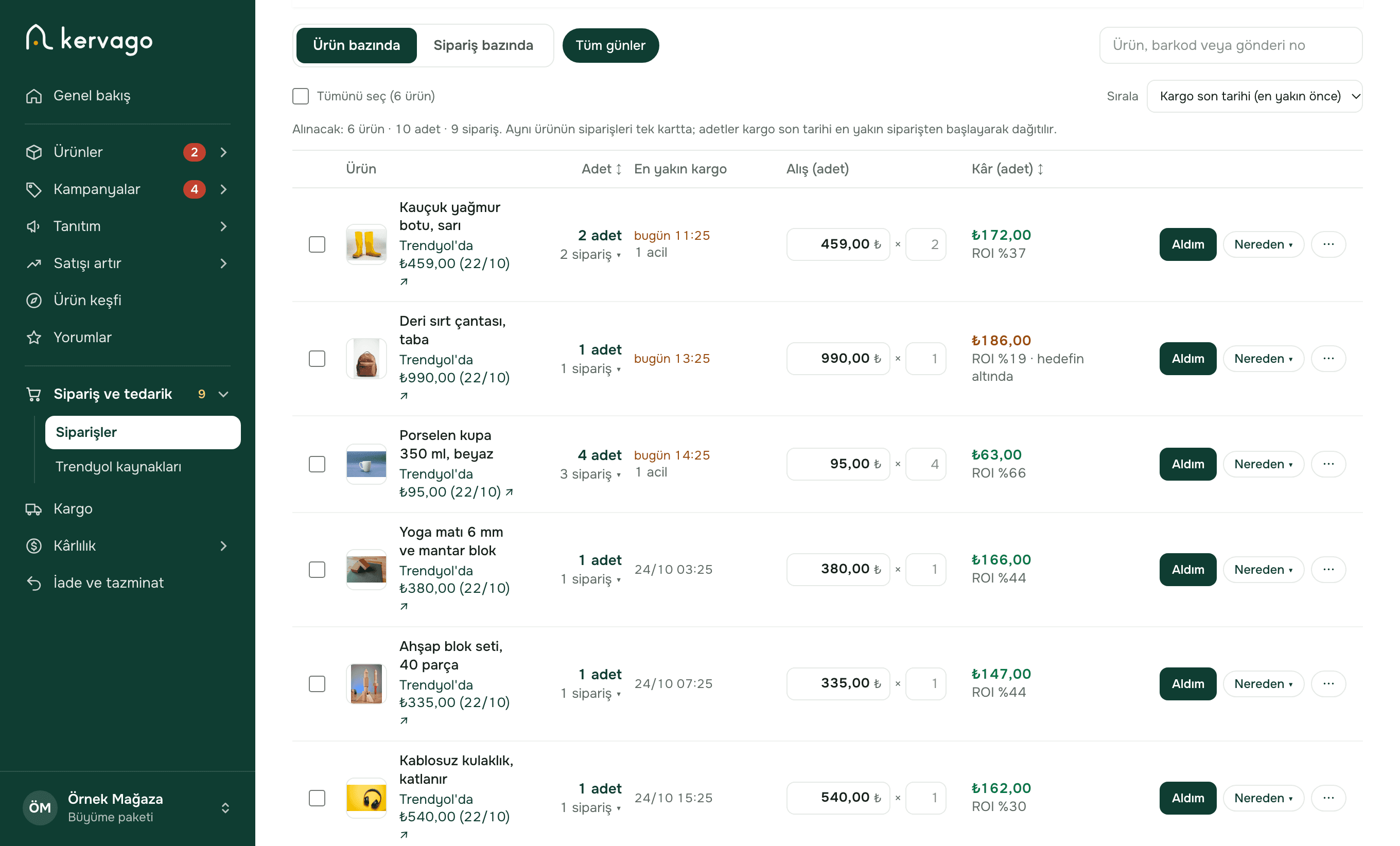Click the product search input field

(1231, 45)
